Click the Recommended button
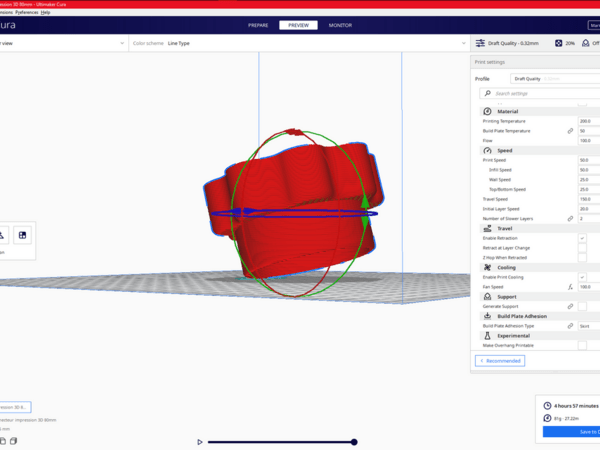 [499, 361]
